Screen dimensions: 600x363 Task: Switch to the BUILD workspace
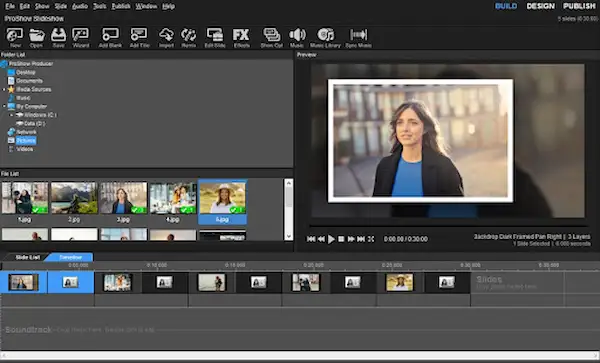(x=506, y=6)
